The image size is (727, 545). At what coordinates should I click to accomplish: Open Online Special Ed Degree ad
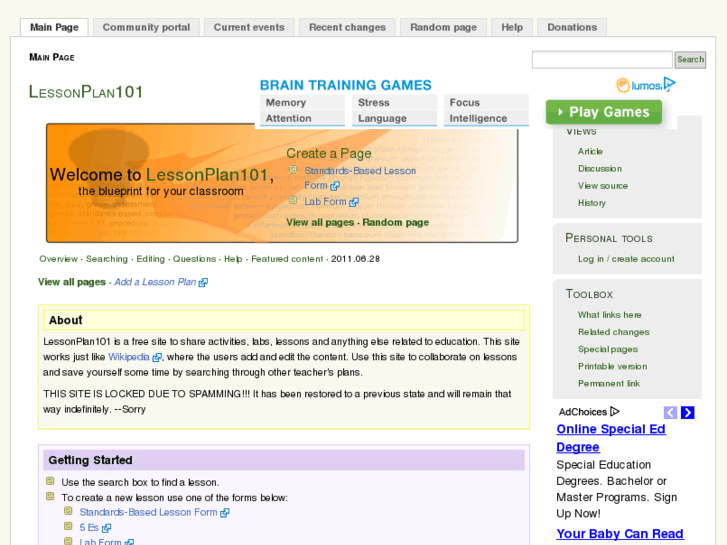click(x=611, y=438)
